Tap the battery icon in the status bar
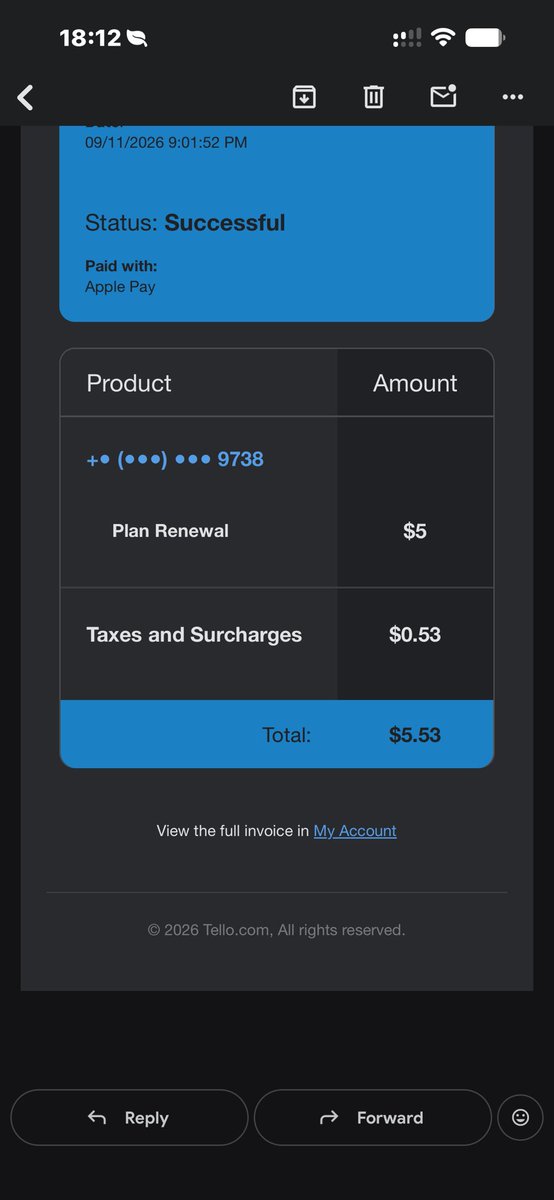Screen dimensions: 554x1200 485,38
